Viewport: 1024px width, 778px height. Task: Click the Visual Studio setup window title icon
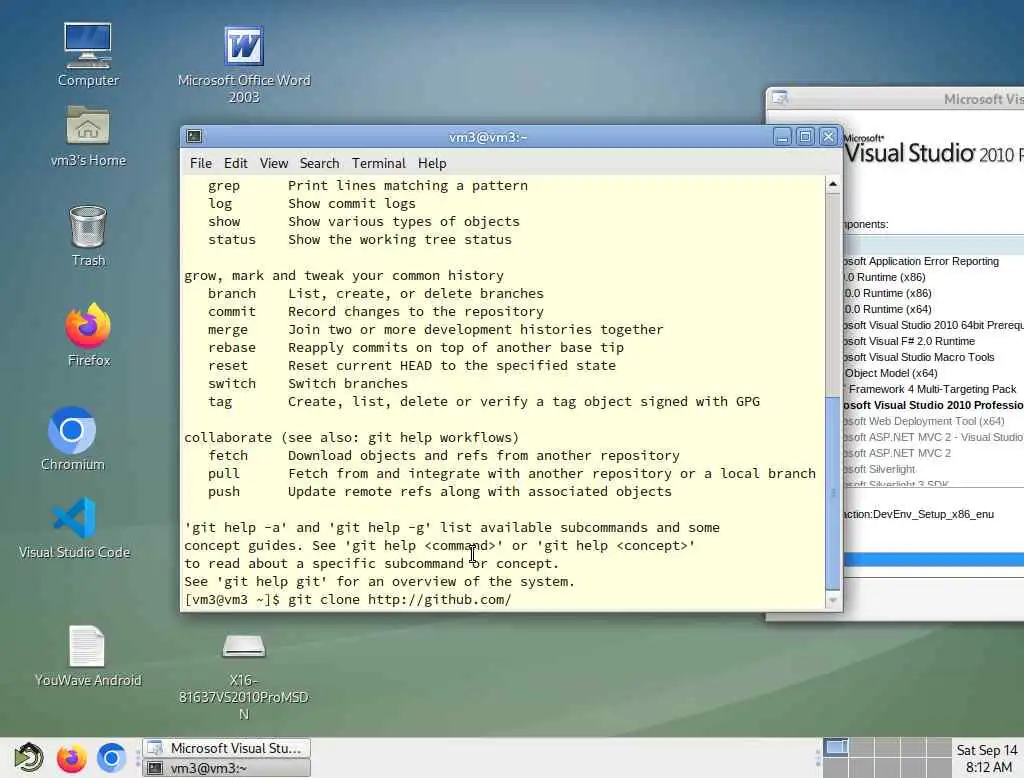(780, 98)
